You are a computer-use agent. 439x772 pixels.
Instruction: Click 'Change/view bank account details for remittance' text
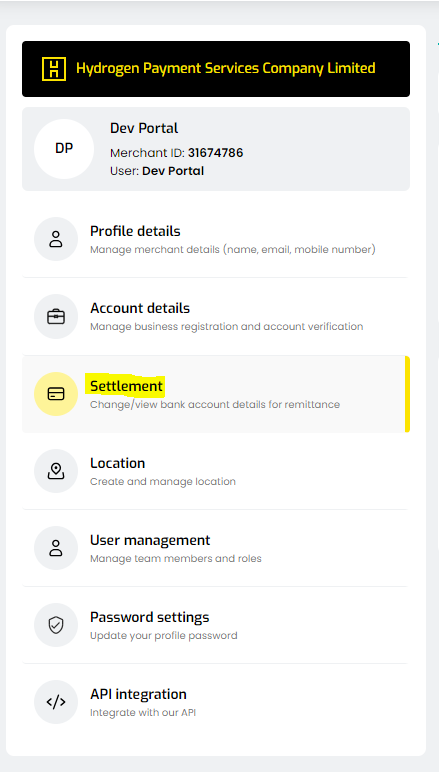coord(215,405)
